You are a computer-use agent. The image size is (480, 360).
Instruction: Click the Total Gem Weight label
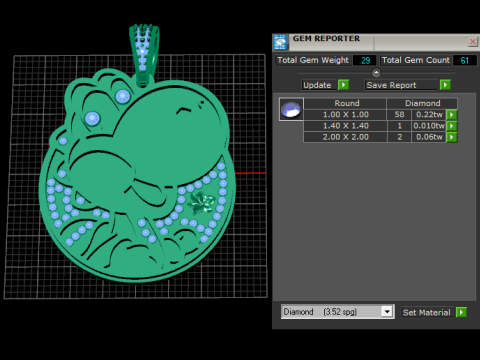pos(313,60)
